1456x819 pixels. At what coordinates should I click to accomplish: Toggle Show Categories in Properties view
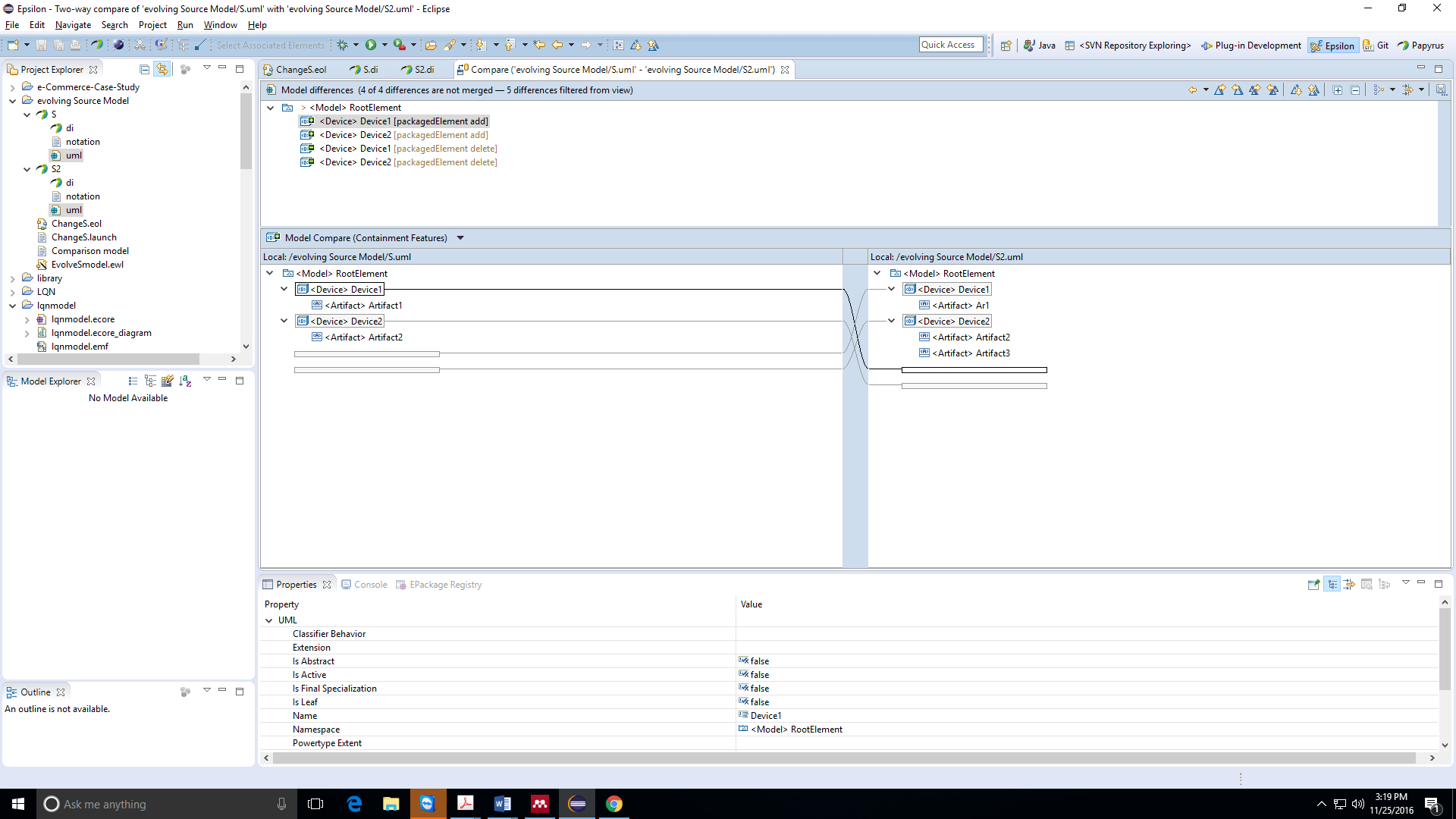point(1332,584)
